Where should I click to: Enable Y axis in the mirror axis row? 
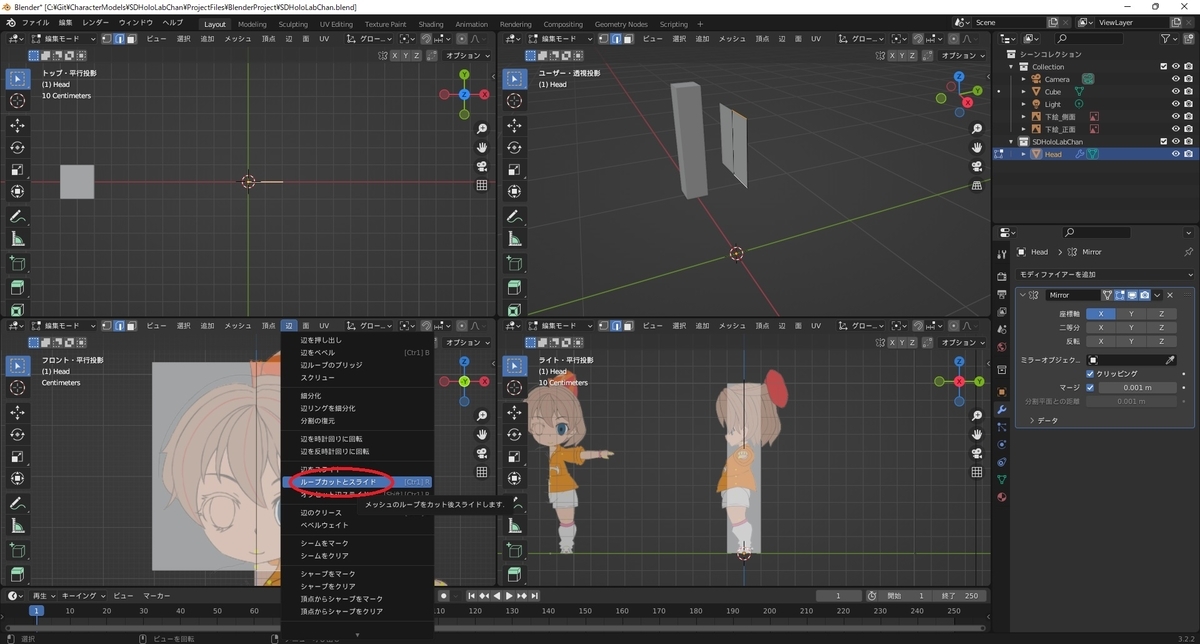point(1131,314)
